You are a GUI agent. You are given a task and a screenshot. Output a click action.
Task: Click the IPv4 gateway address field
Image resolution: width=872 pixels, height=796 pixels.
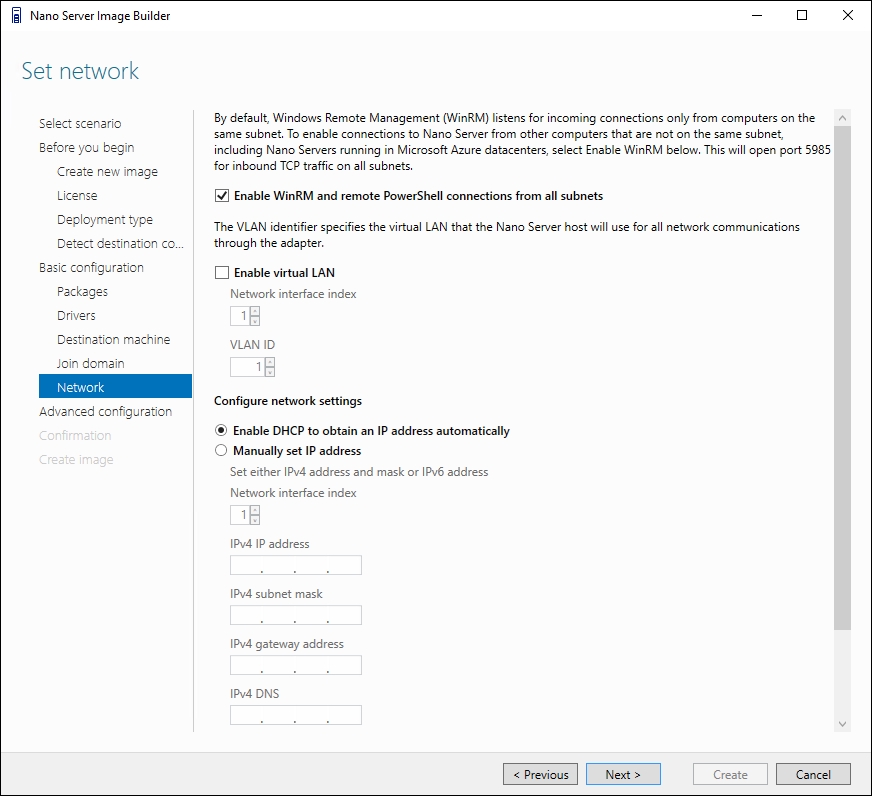[296, 665]
